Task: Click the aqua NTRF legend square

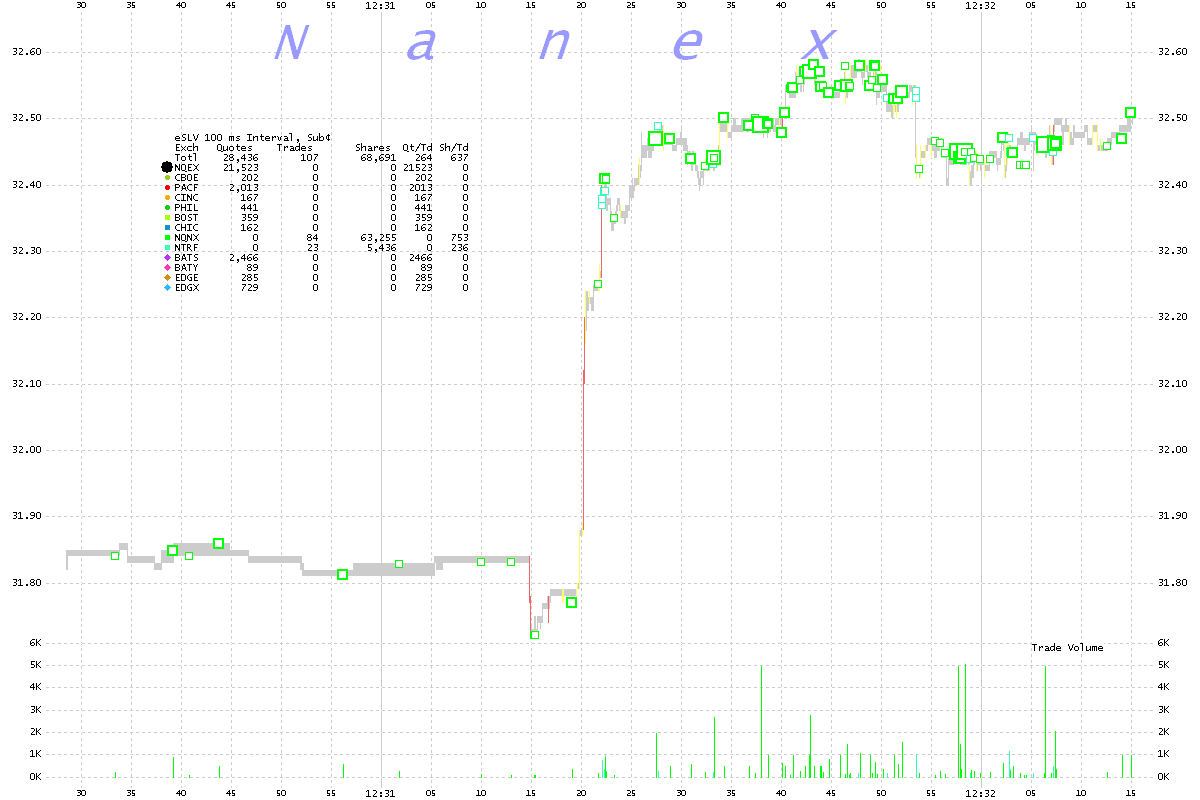Action: pyautogui.click(x=168, y=248)
